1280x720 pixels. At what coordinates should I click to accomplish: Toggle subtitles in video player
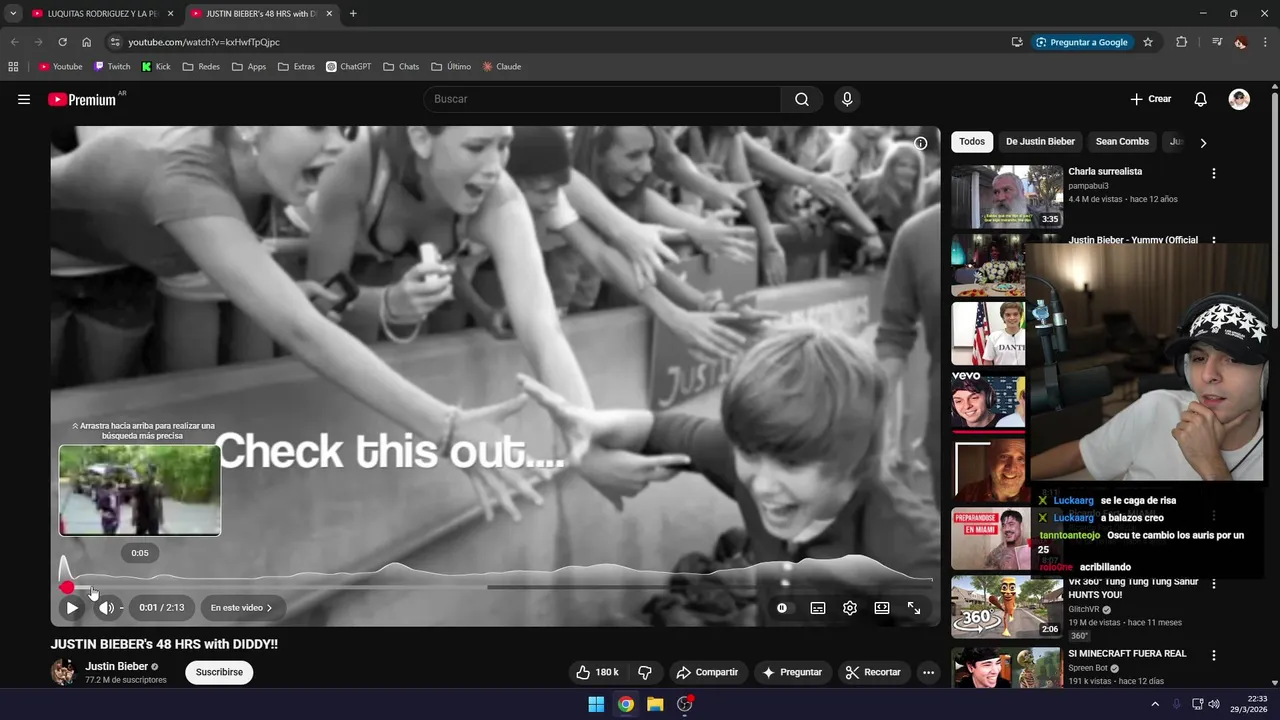coord(818,607)
